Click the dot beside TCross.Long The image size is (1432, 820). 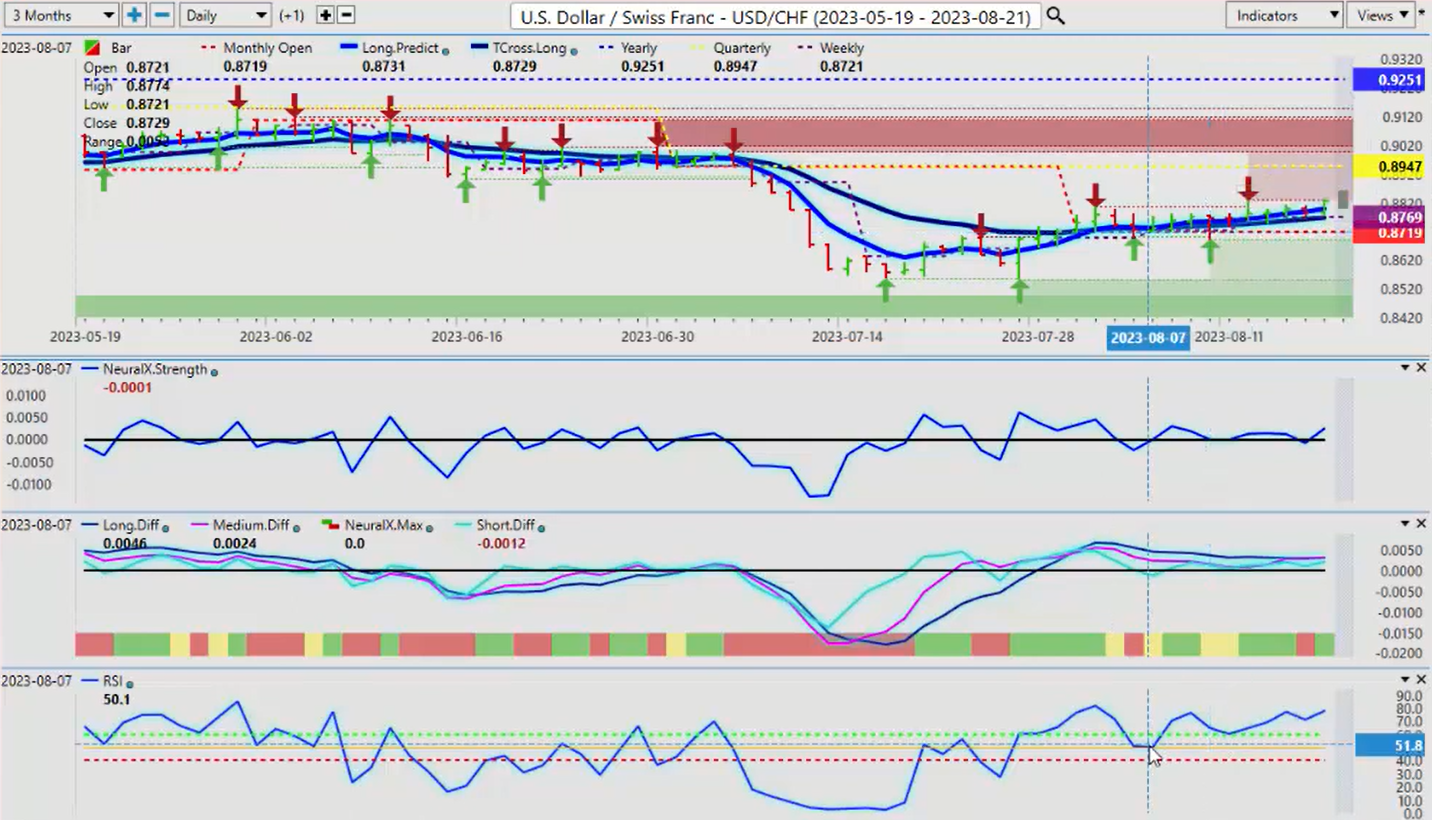(x=572, y=50)
